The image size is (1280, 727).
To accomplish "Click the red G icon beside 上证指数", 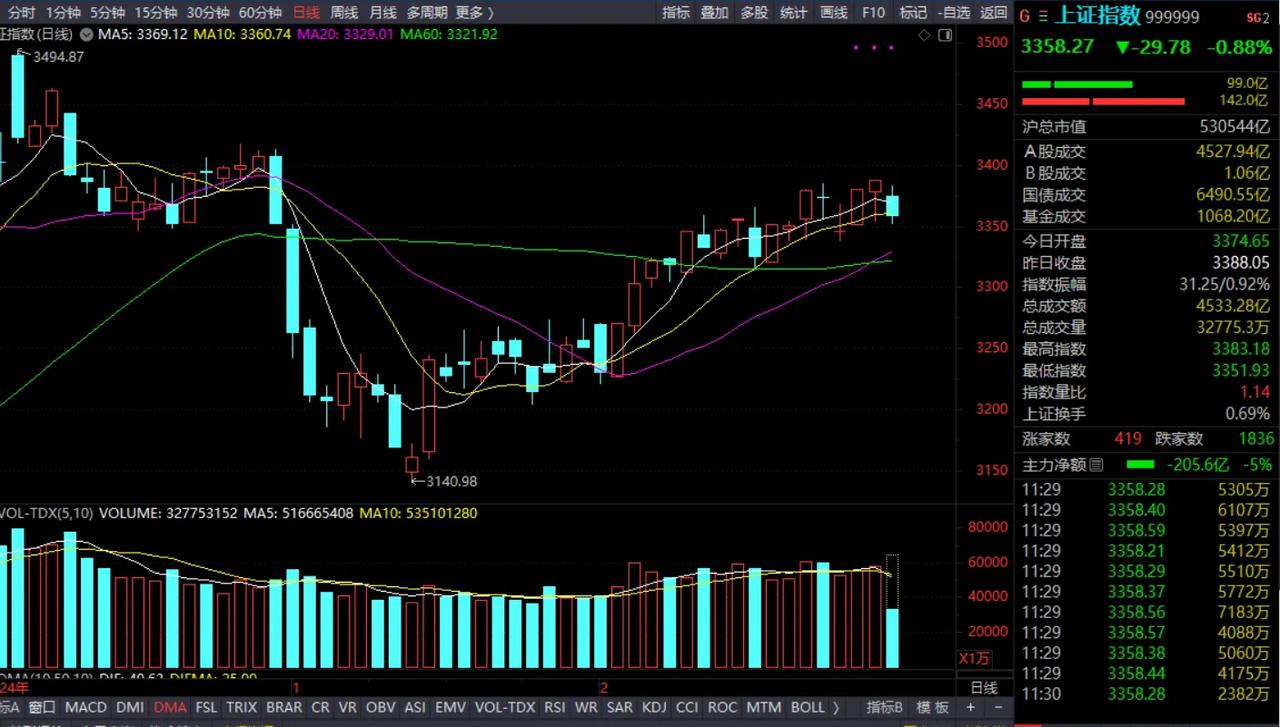I will click(1023, 16).
